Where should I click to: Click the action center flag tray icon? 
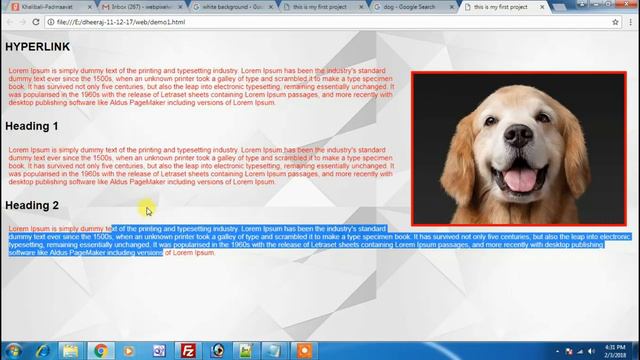569,351
